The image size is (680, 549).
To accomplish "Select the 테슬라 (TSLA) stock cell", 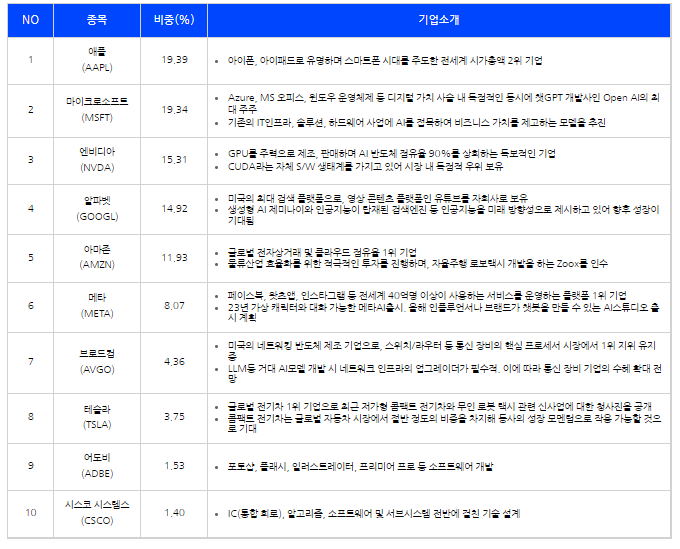I will (x=97, y=417).
